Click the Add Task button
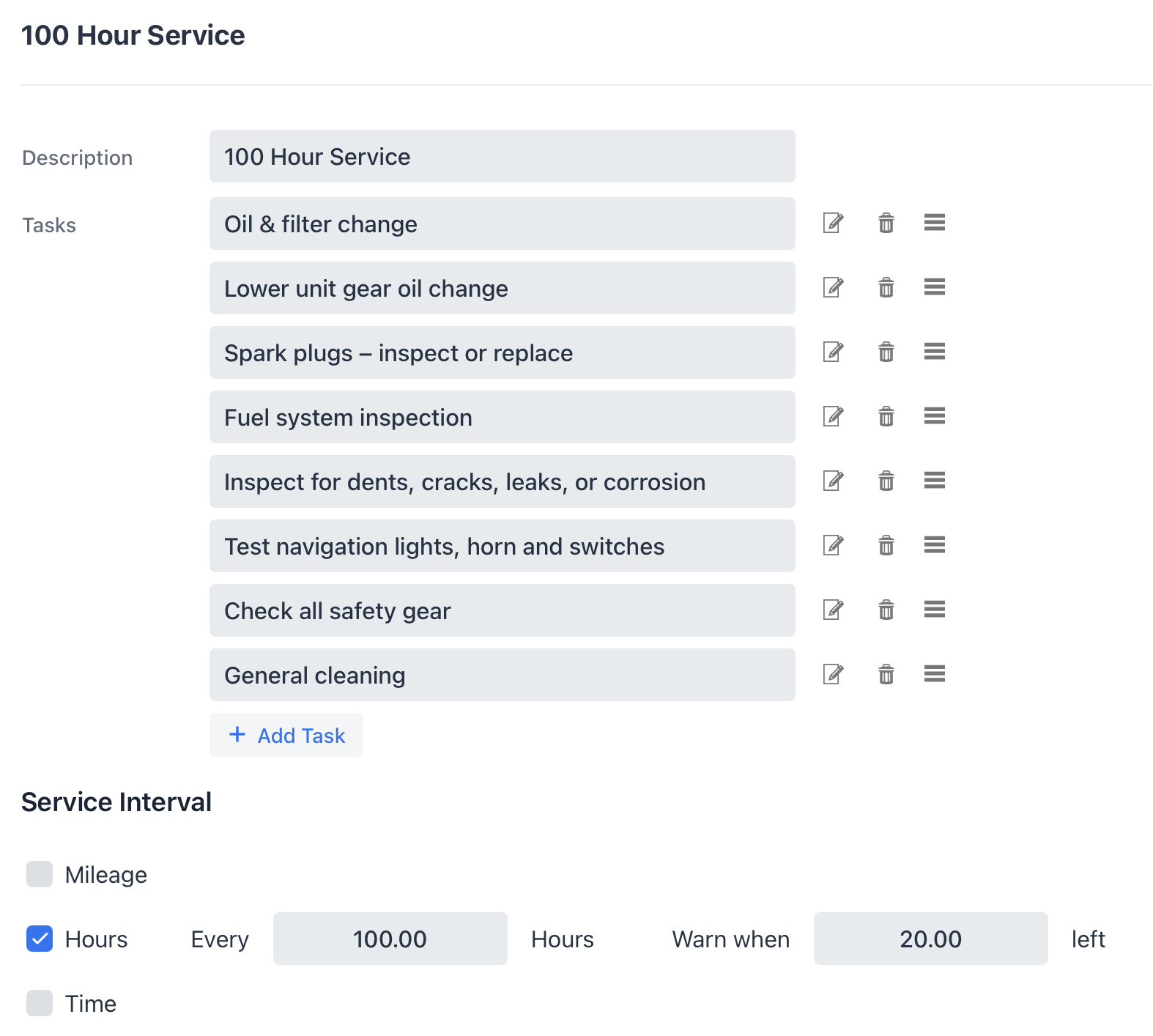 [x=286, y=735]
